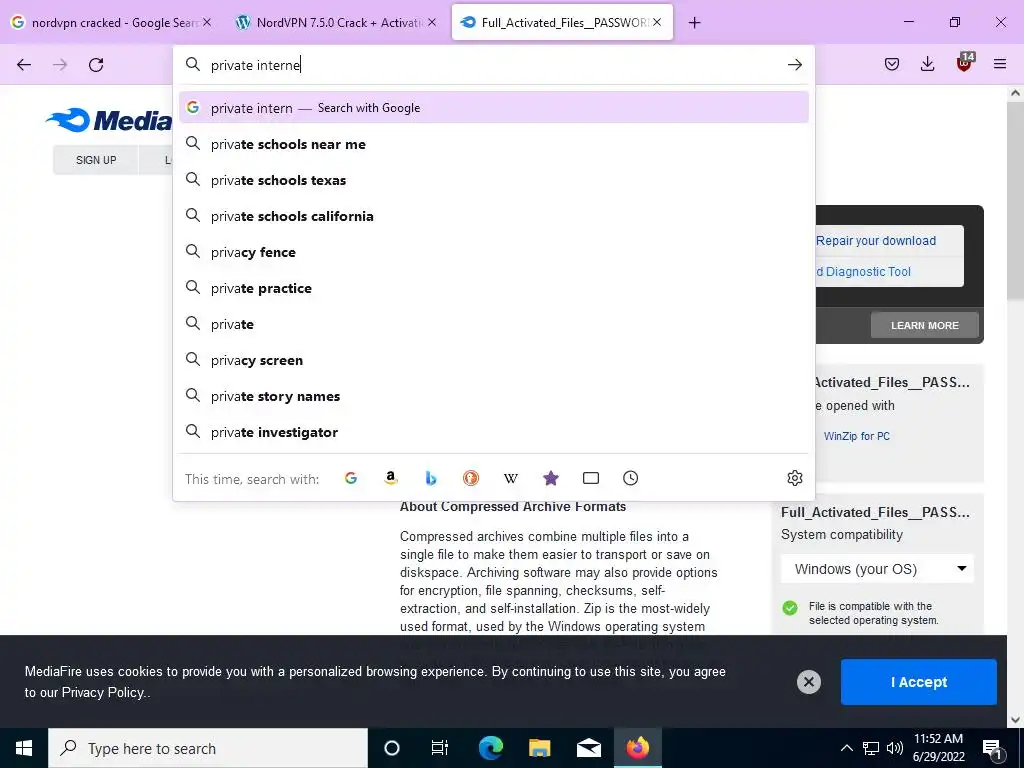The height and width of the screenshot is (768, 1024).
Task: Click the MediaFire logo
Action: point(109,120)
